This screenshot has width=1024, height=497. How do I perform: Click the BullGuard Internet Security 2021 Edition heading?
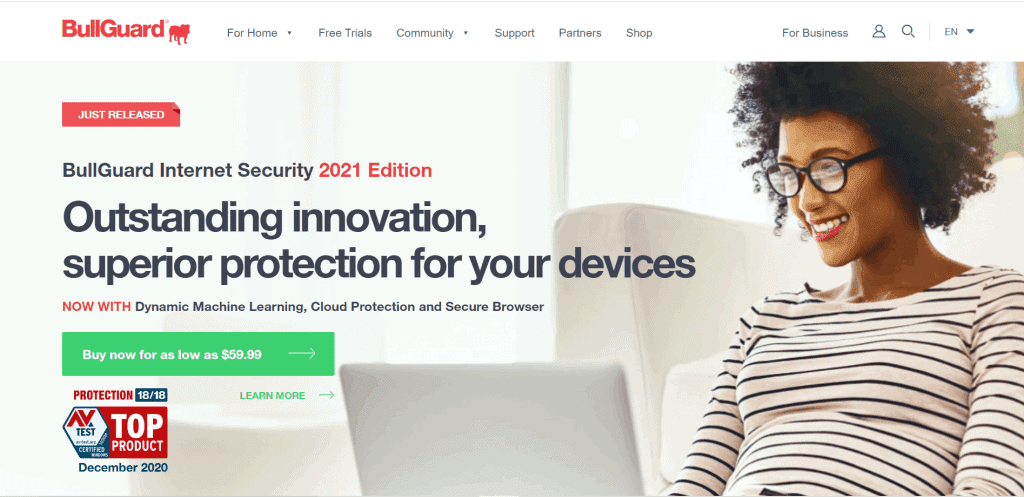pyautogui.click(x=247, y=170)
